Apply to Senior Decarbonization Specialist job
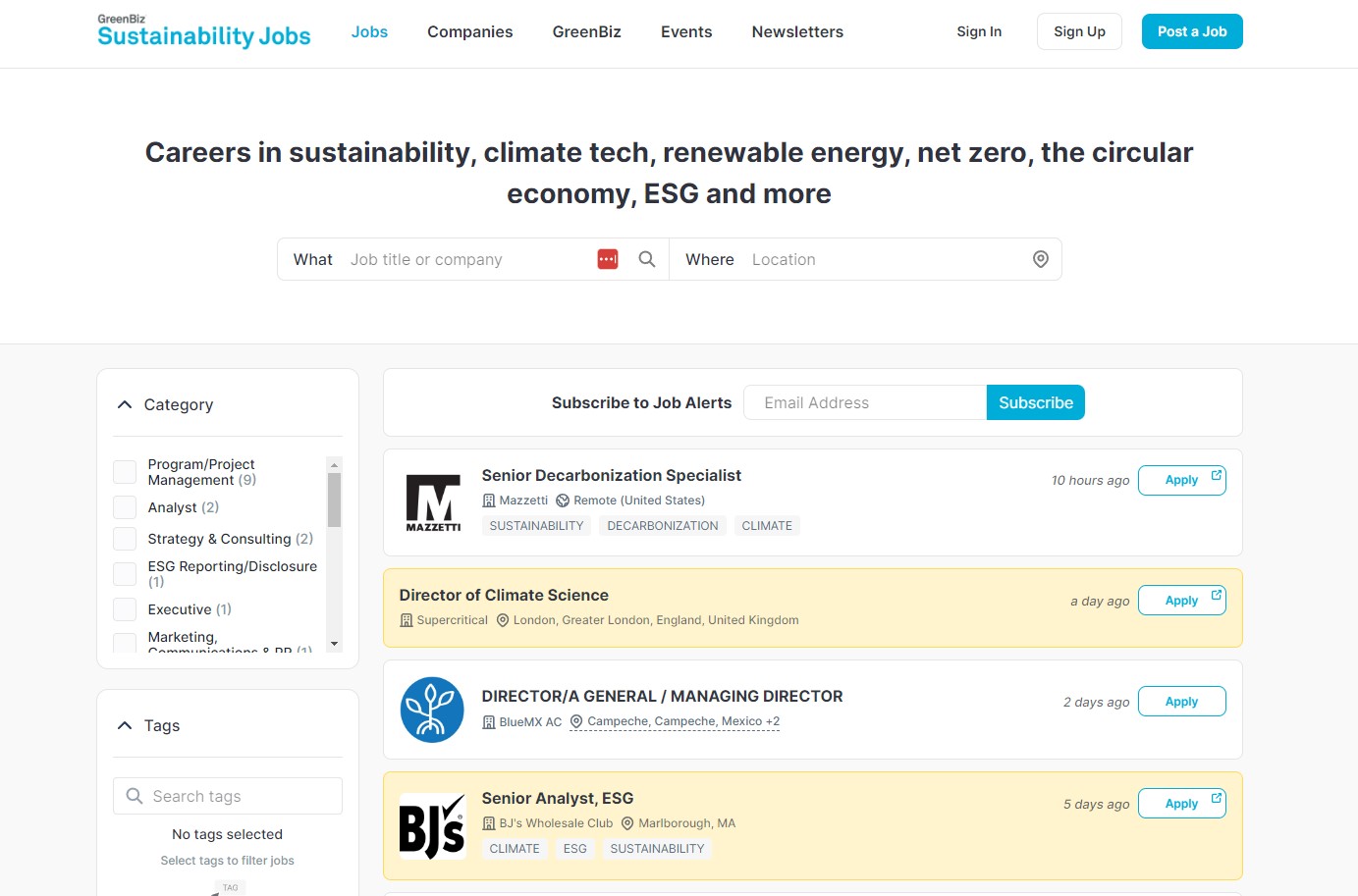The image size is (1358, 896). [1182, 480]
